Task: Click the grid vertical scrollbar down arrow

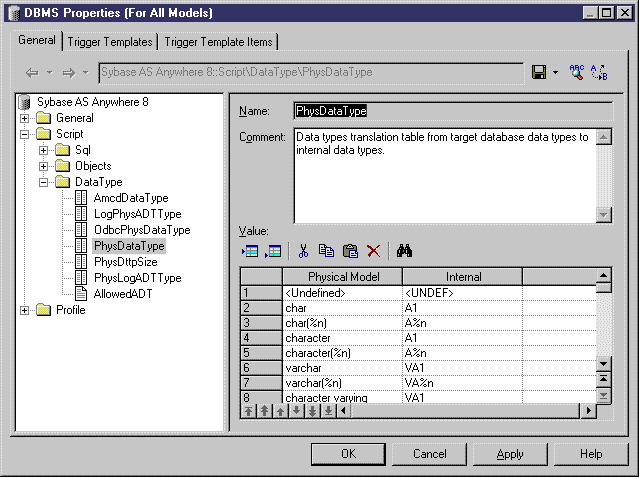Action: point(603,363)
